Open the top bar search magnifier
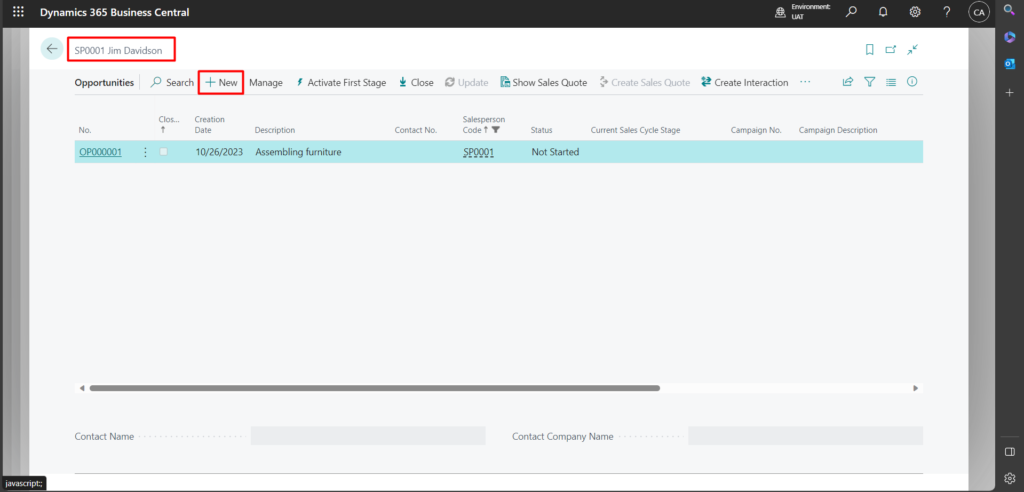Image resolution: width=1024 pixels, height=492 pixels. point(851,12)
